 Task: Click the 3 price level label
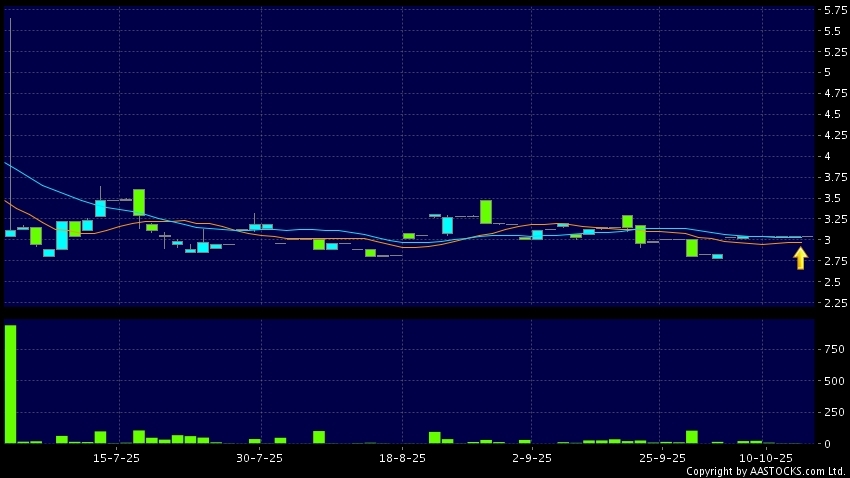click(x=827, y=240)
